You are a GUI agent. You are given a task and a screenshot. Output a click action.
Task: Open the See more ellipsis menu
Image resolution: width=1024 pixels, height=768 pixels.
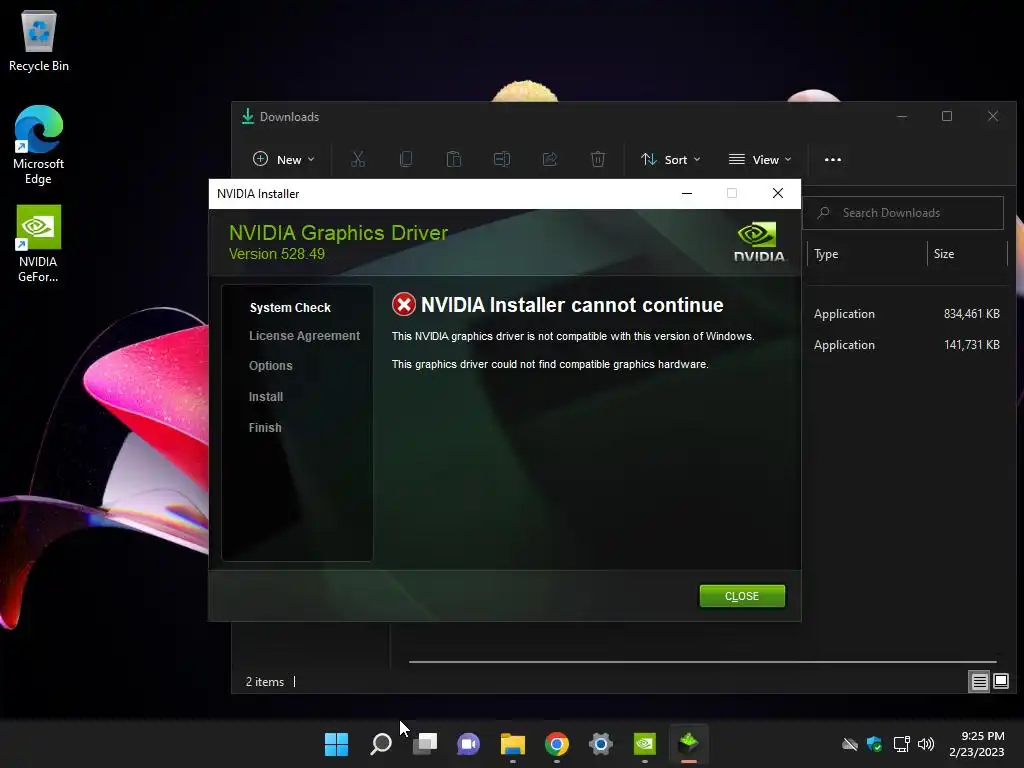pos(833,159)
